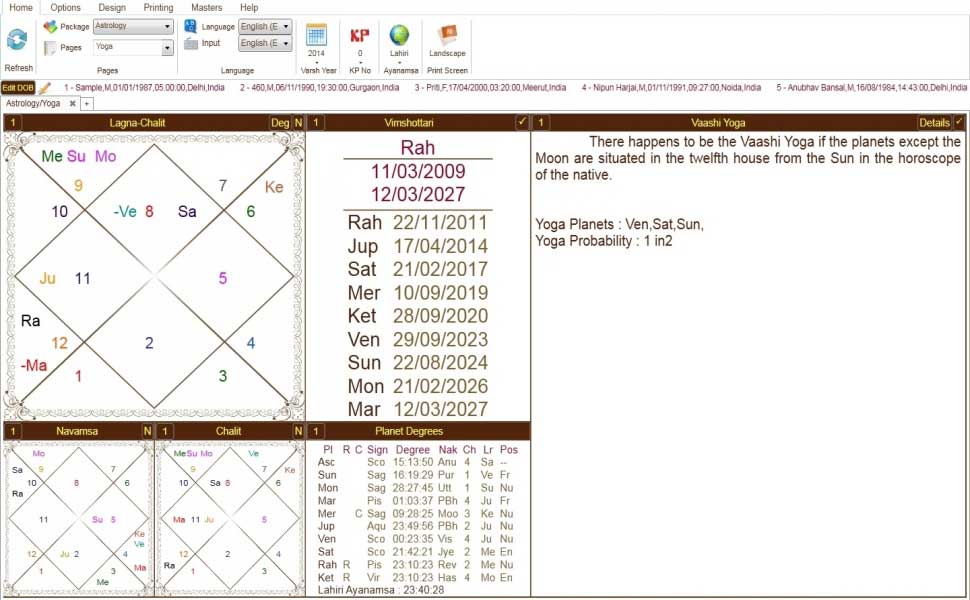This screenshot has height=600, width=970.
Task: Select the Package icon beside Astrology
Action: pyautogui.click(x=51, y=27)
